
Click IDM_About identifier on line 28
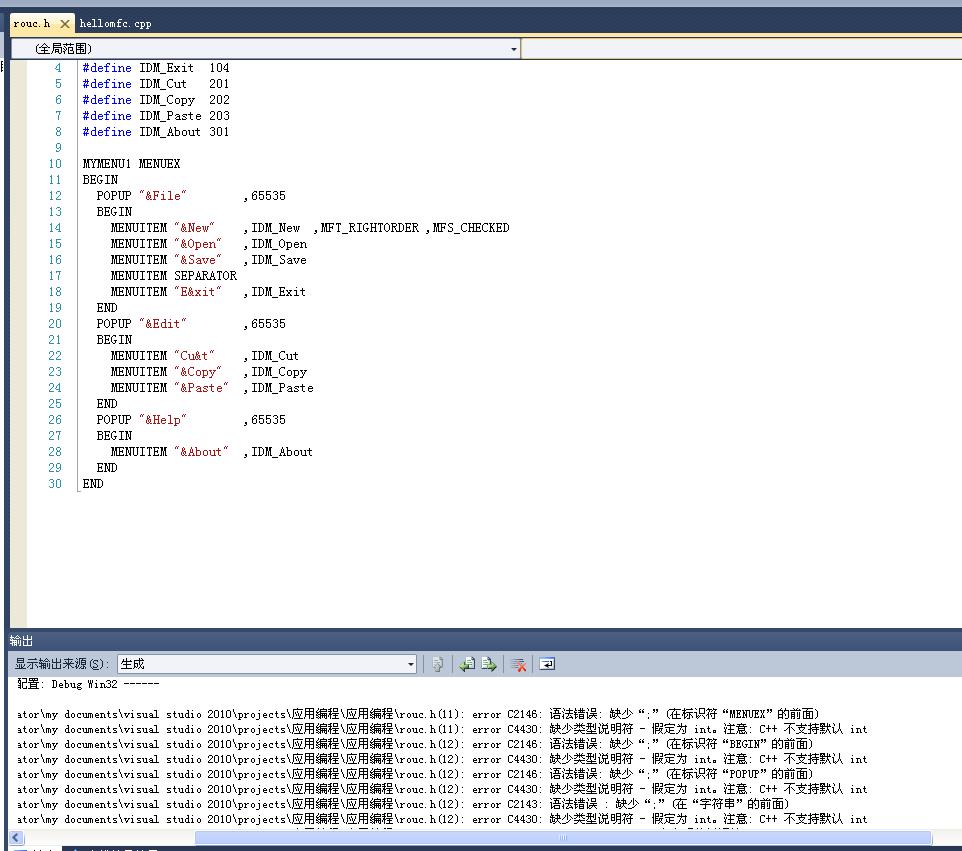281,452
